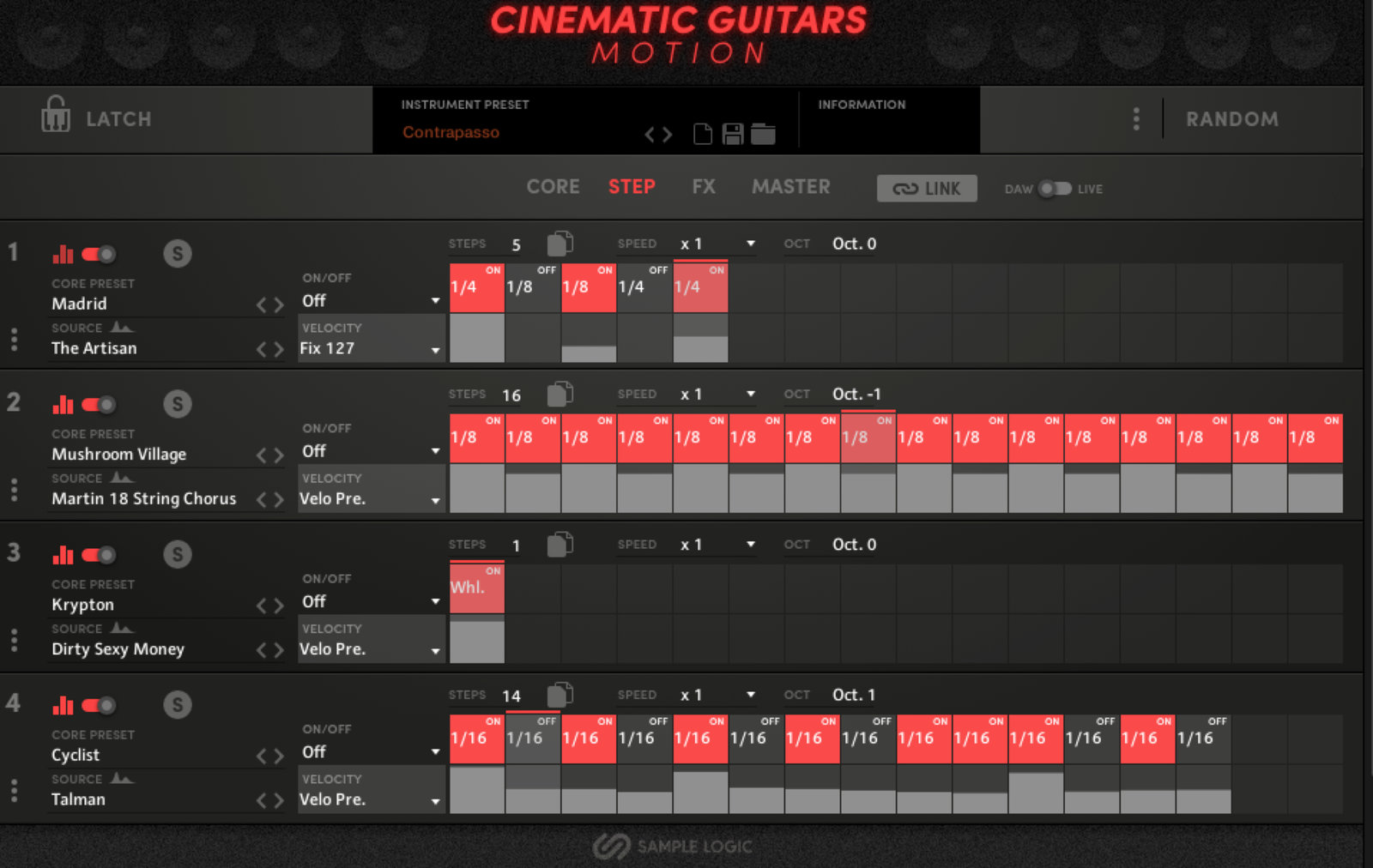
Task: Open core 4 On/Off dropdown
Action: tap(370, 752)
